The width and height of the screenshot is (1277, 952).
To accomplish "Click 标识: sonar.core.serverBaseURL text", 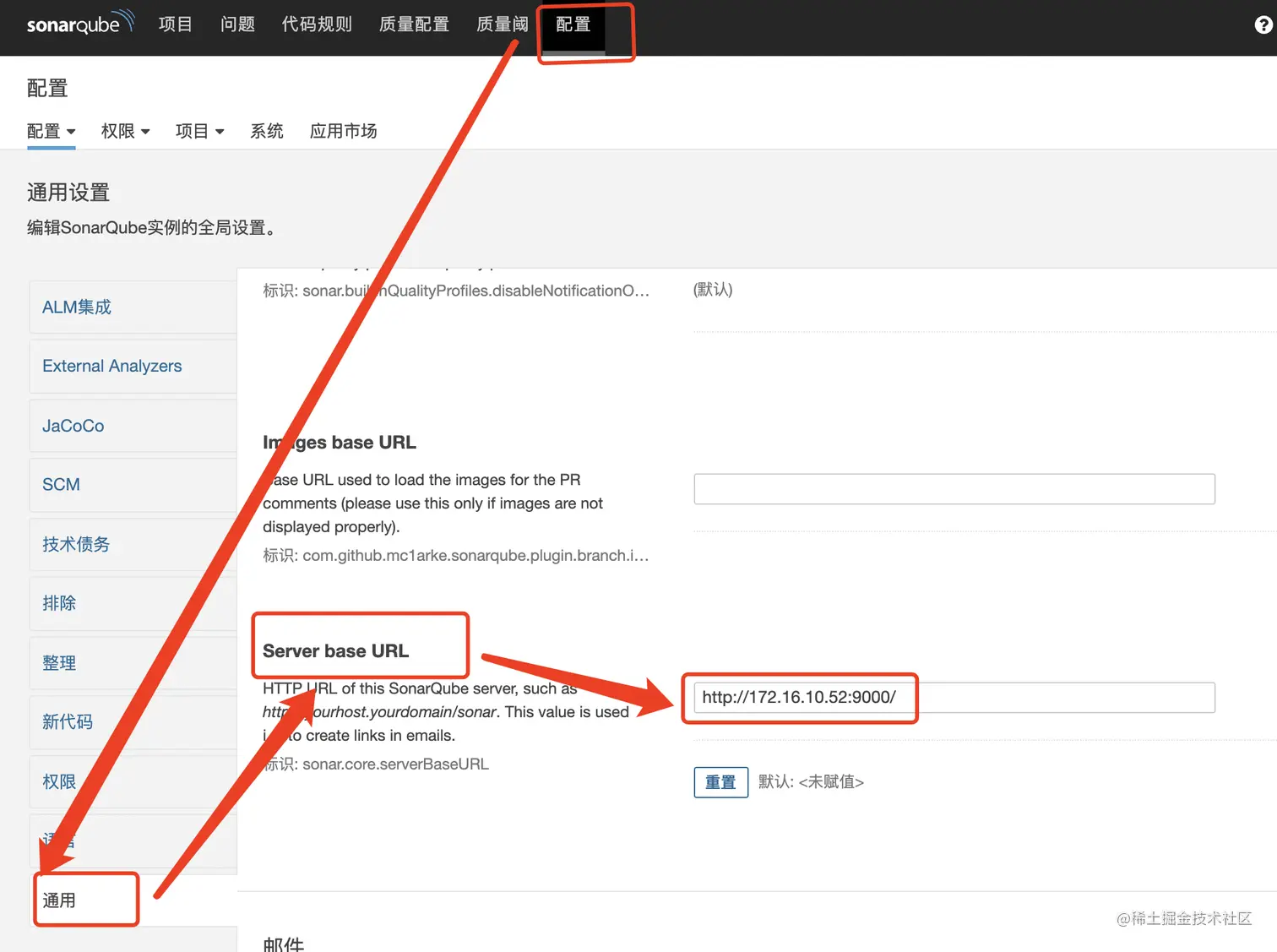I will [x=376, y=764].
